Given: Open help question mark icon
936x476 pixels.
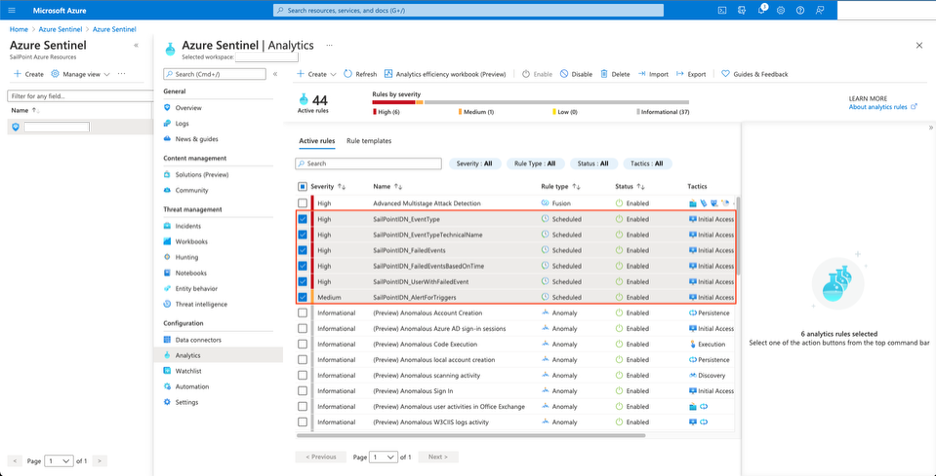Looking at the screenshot, I should [x=800, y=10].
